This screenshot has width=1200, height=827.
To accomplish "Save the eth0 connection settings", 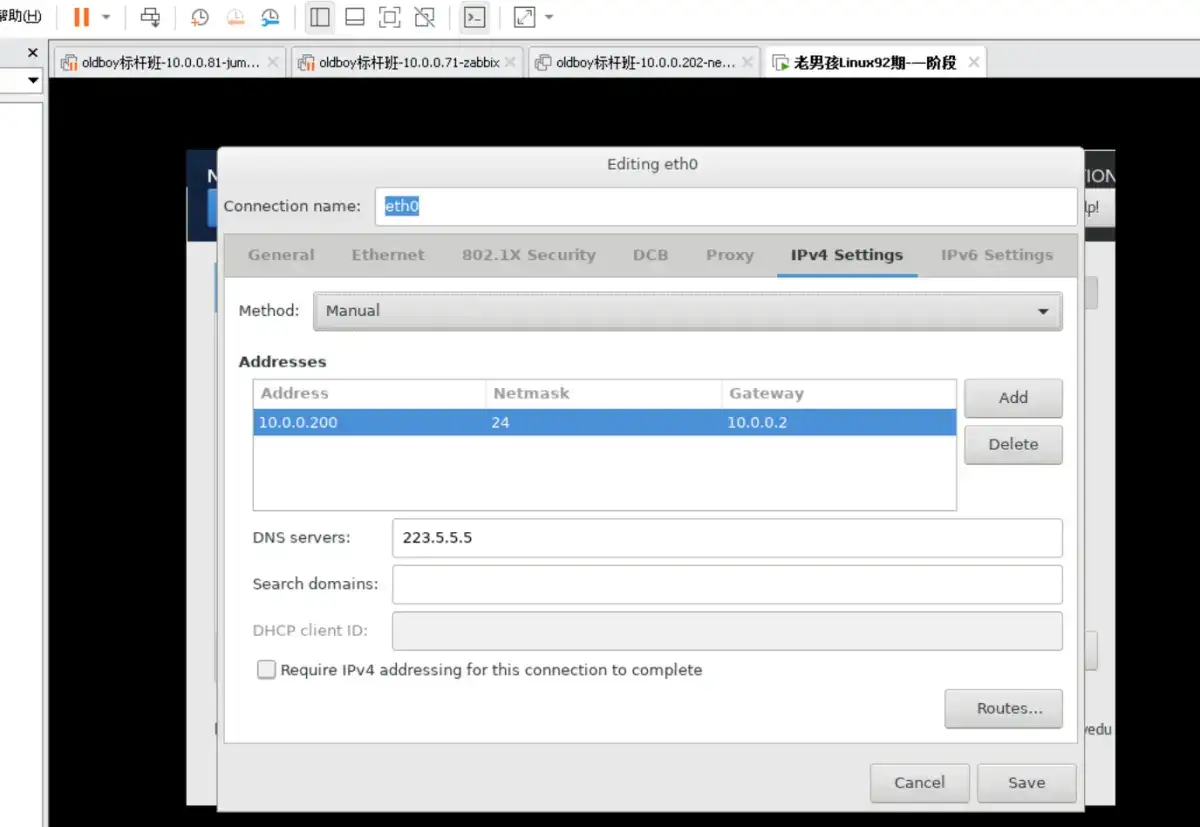I will pyautogui.click(x=1027, y=783).
